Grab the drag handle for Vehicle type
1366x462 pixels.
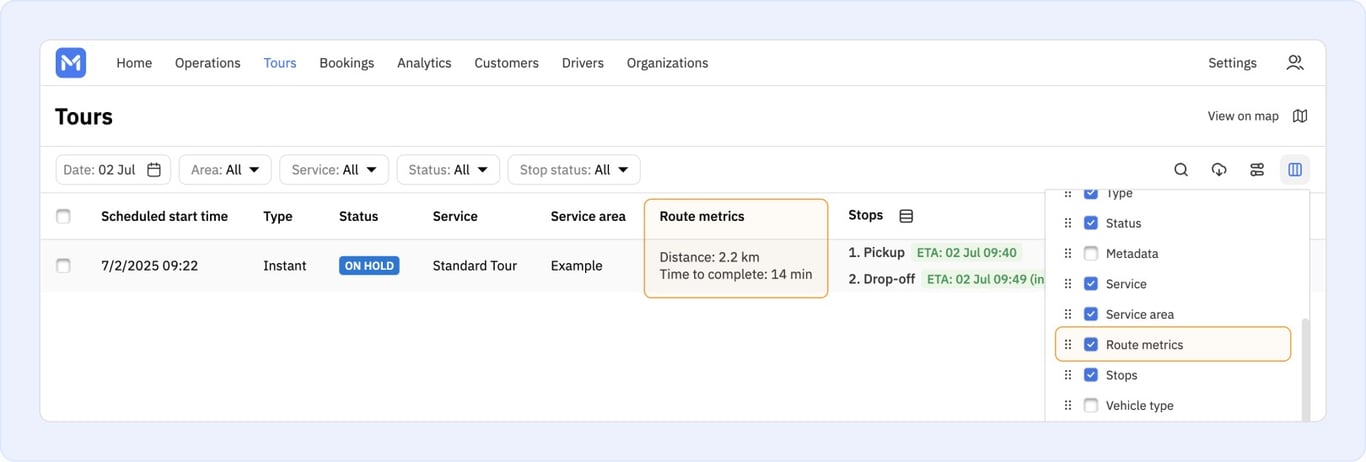pyautogui.click(x=1067, y=406)
